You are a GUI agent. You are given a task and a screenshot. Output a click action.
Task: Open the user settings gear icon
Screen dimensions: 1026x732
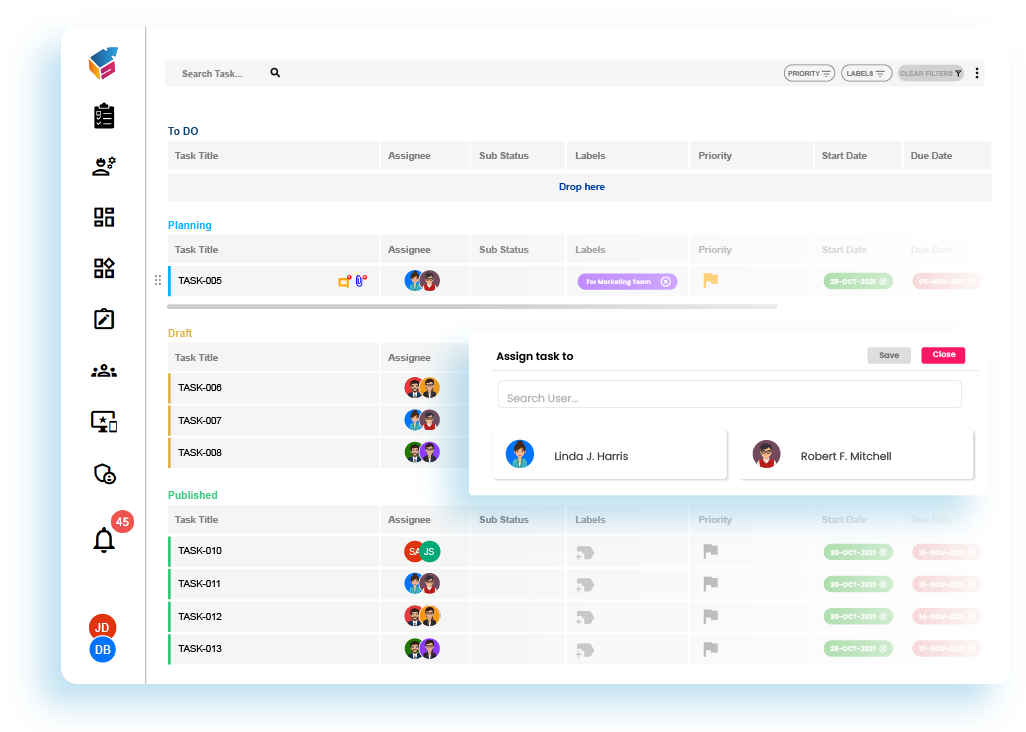coord(103,166)
